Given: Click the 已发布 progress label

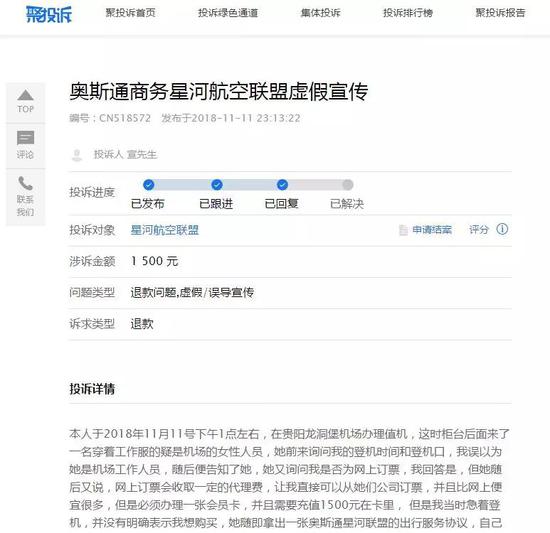Looking at the screenshot, I should coord(147,204).
